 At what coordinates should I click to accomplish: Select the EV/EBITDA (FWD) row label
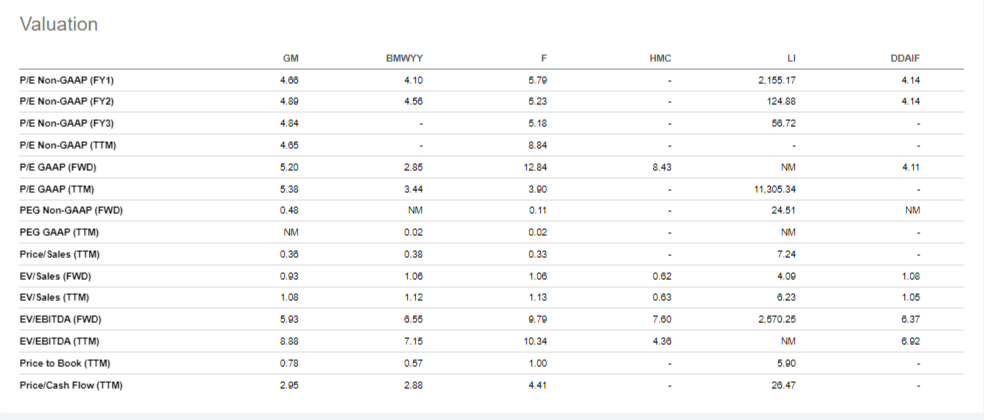pos(60,319)
